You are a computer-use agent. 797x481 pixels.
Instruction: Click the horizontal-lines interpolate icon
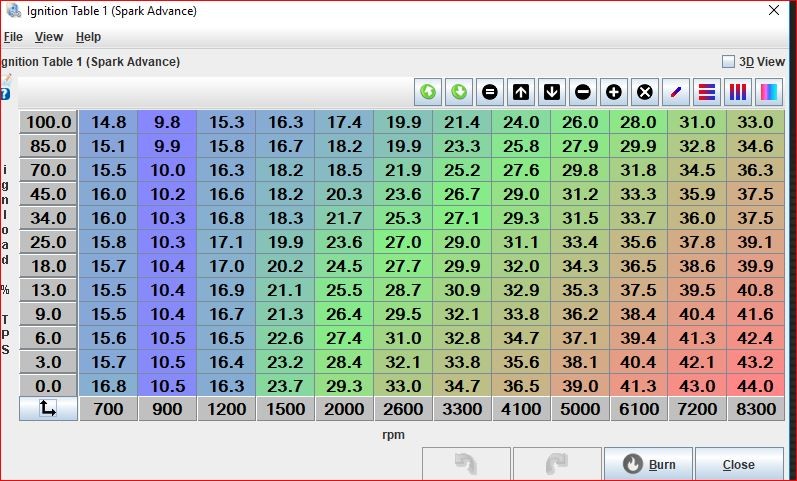pos(707,92)
